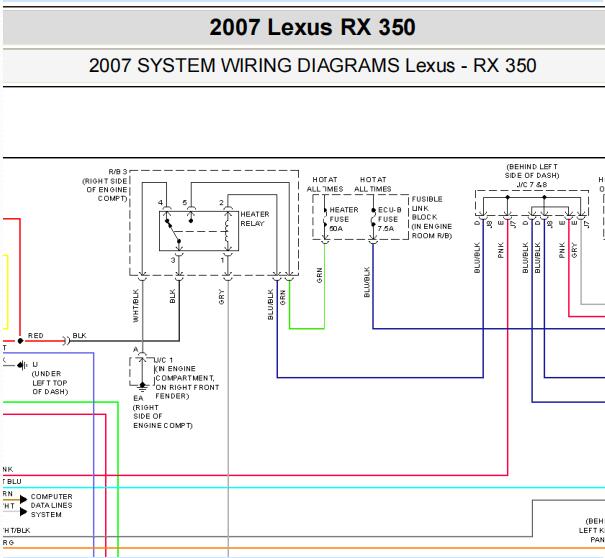Click the 'GRN' label on the HEATER fuse wire

point(319,275)
